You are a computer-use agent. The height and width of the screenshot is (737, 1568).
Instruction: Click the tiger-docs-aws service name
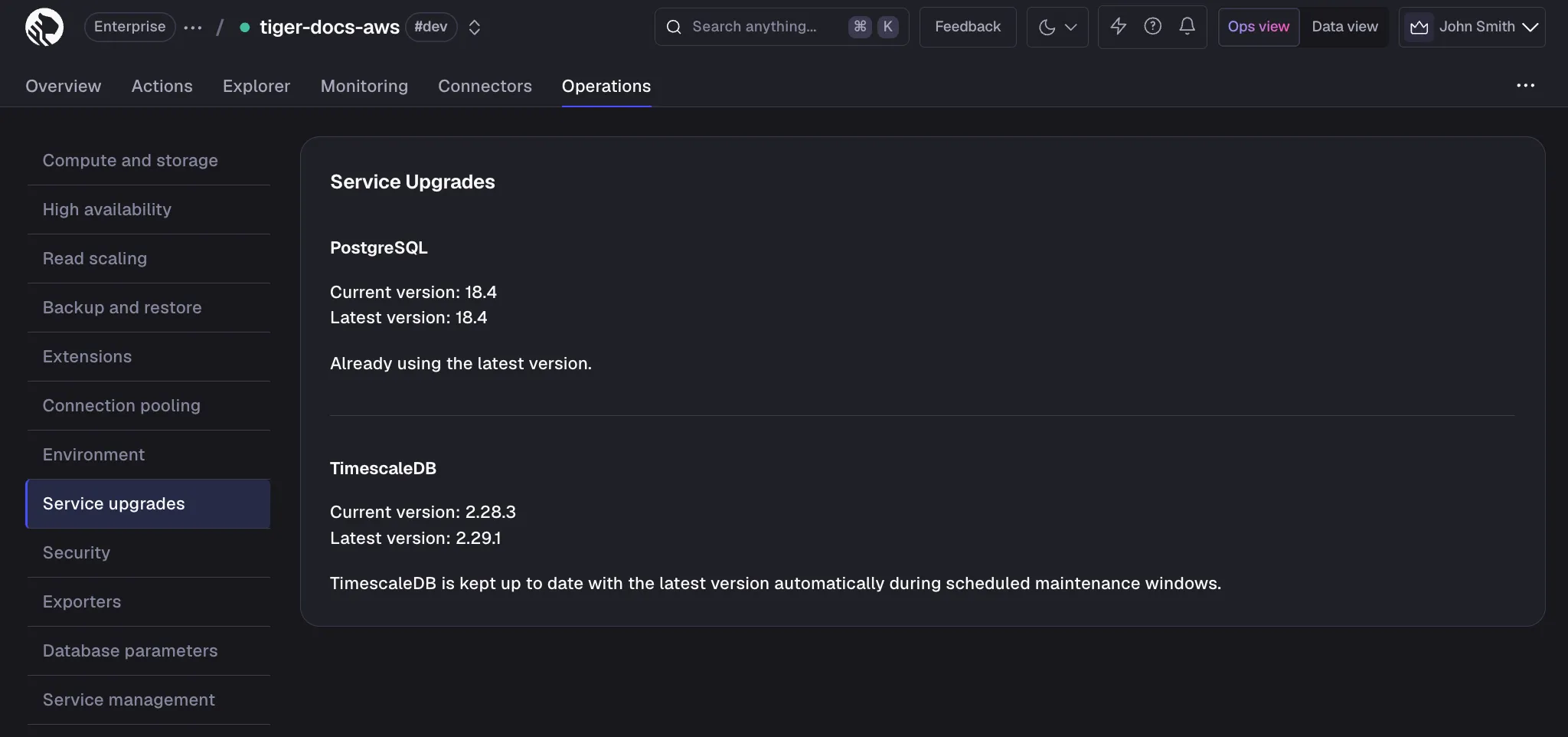coord(329,28)
